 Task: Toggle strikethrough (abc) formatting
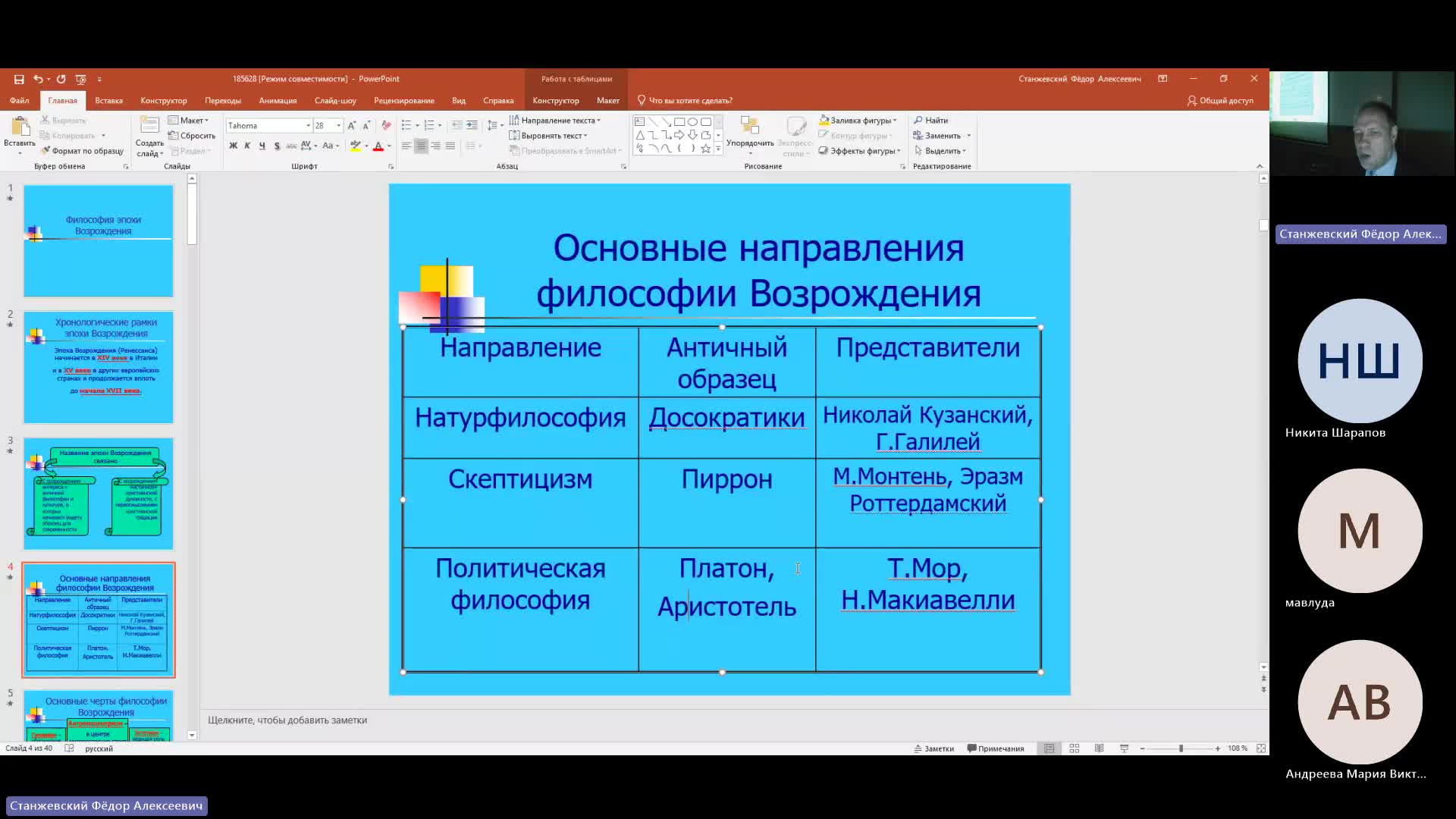[x=291, y=146]
